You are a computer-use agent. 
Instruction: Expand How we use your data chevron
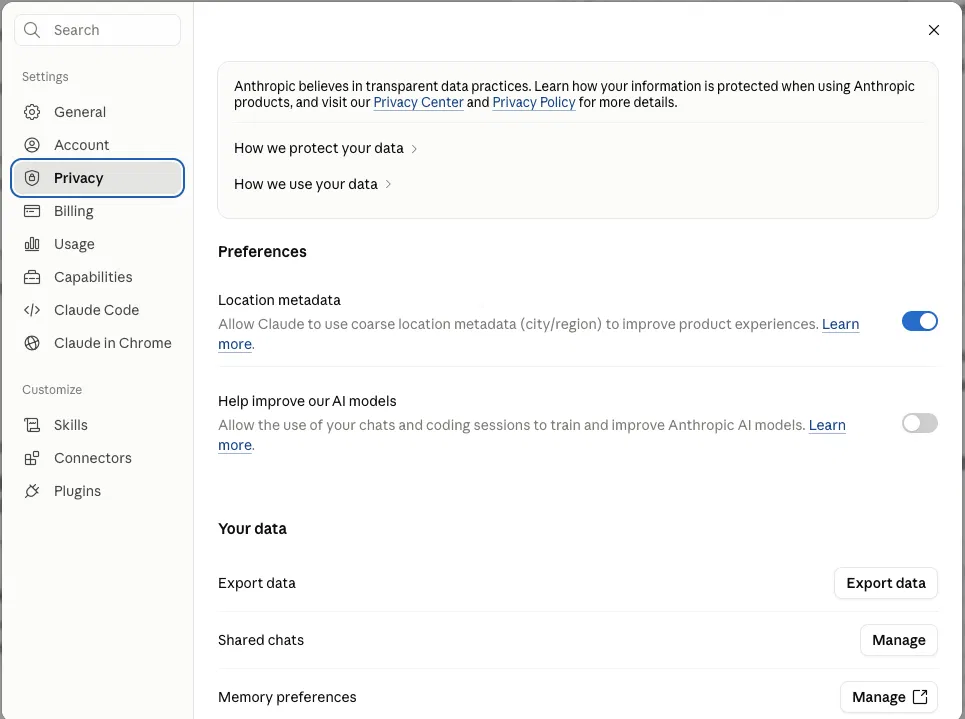click(x=388, y=185)
